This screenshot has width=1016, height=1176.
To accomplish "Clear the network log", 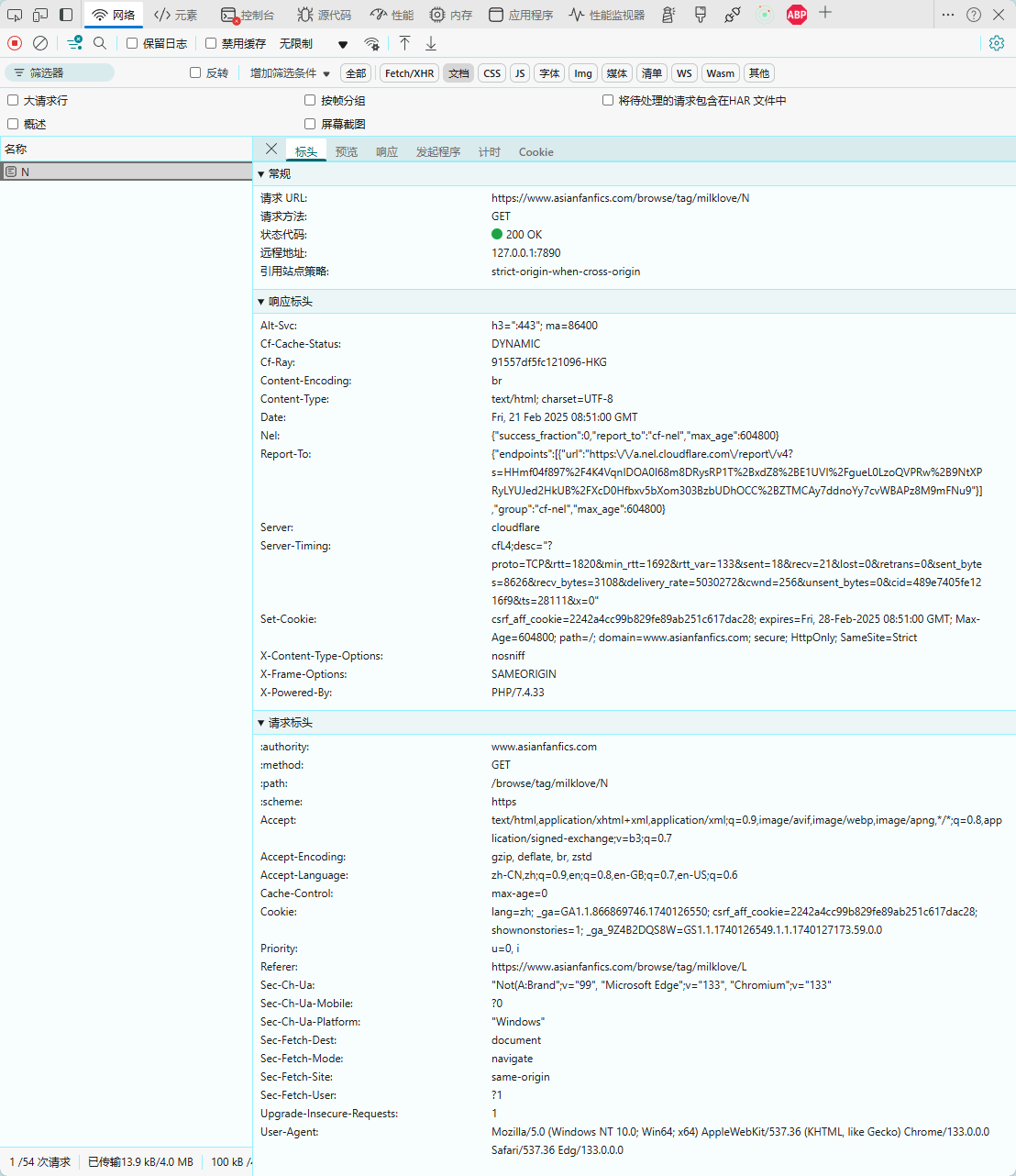I will (x=40, y=43).
